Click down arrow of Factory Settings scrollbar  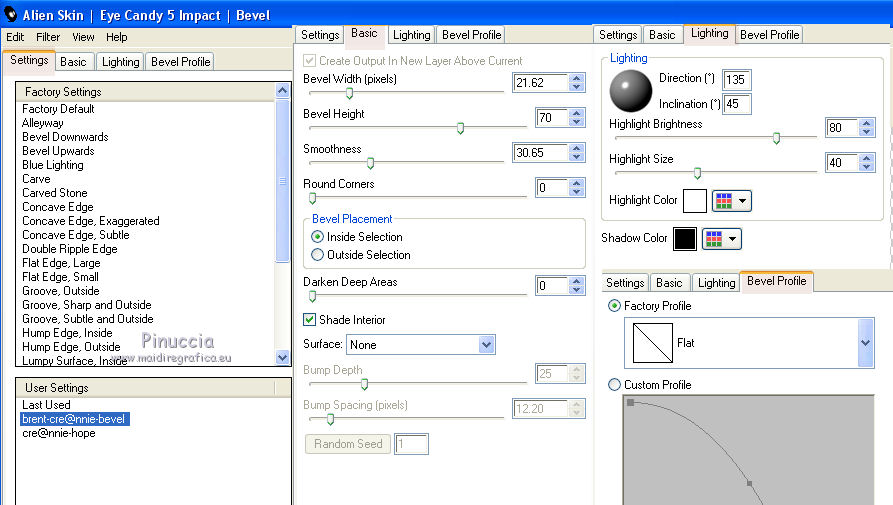tap(282, 358)
